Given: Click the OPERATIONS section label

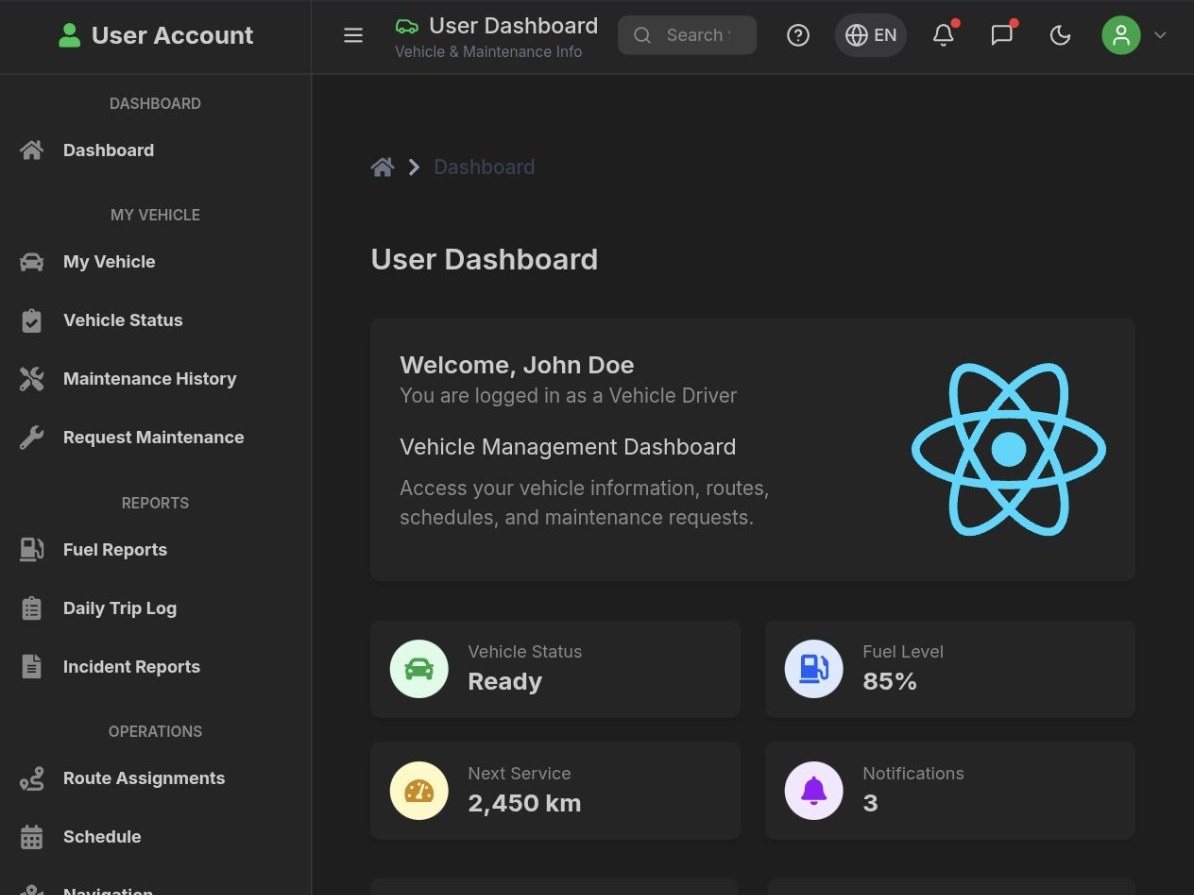Looking at the screenshot, I should point(155,731).
